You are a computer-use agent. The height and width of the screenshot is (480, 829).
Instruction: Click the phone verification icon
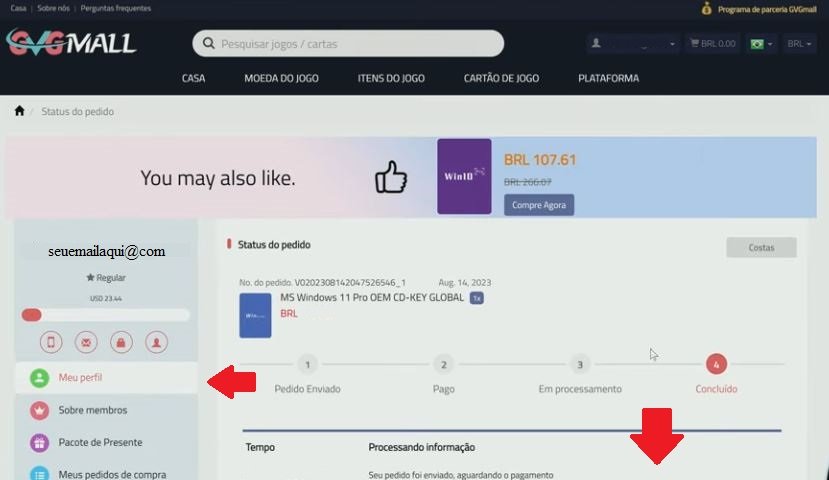(x=51, y=342)
